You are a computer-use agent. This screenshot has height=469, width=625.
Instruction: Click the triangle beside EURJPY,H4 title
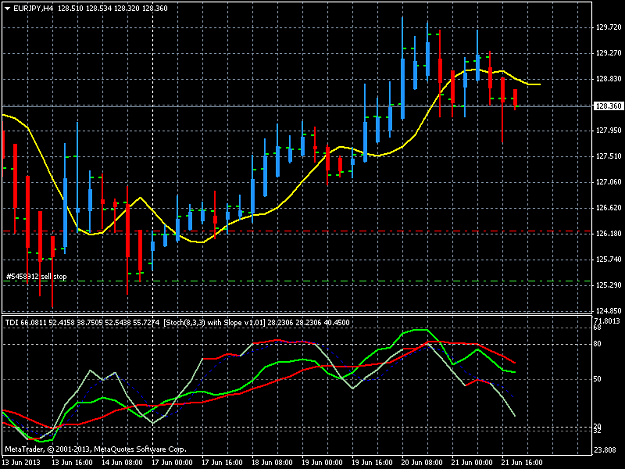pos(7,8)
